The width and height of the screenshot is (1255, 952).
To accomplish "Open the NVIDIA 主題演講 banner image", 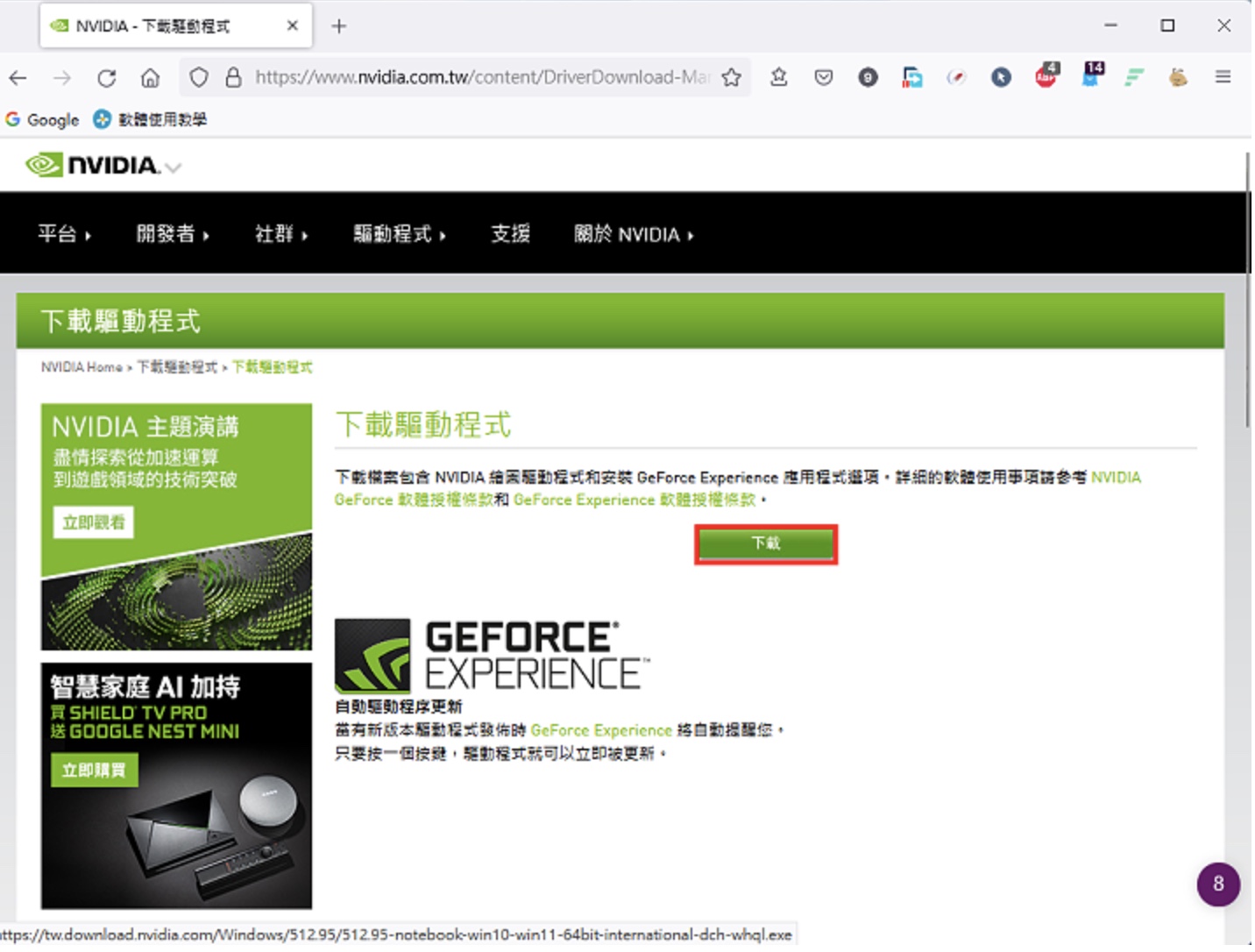I will coord(176,526).
